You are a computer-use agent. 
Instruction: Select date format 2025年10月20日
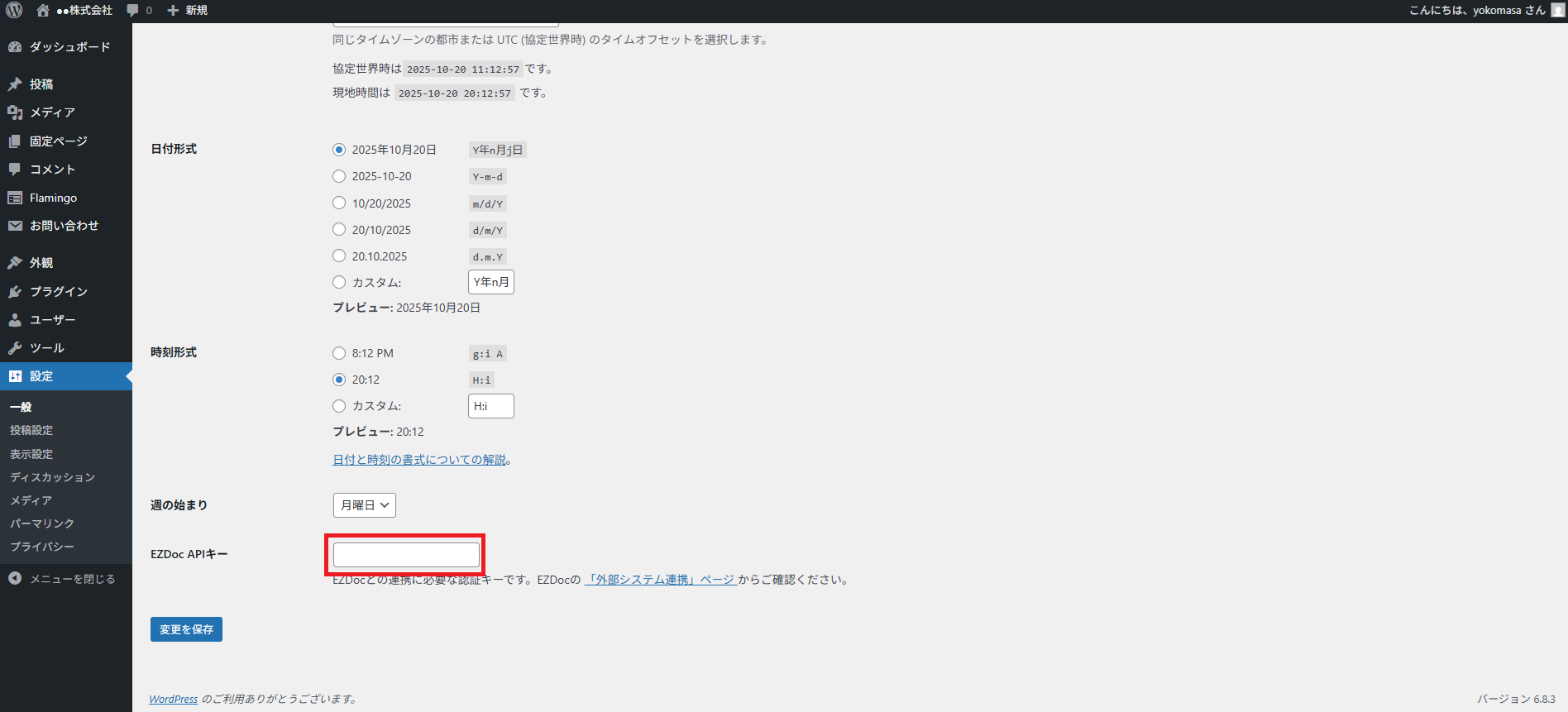pos(339,150)
